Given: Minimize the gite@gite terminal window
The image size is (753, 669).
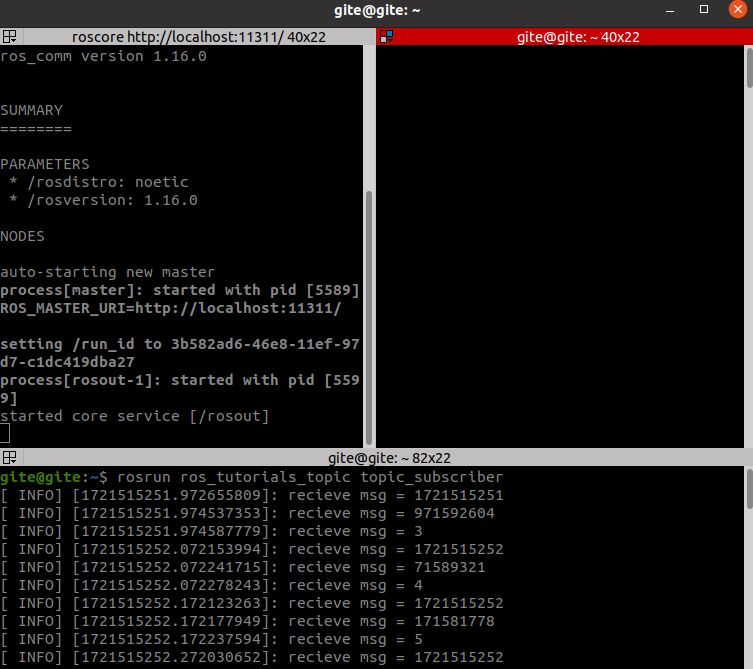Looking at the screenshot, I should [670, 10].
